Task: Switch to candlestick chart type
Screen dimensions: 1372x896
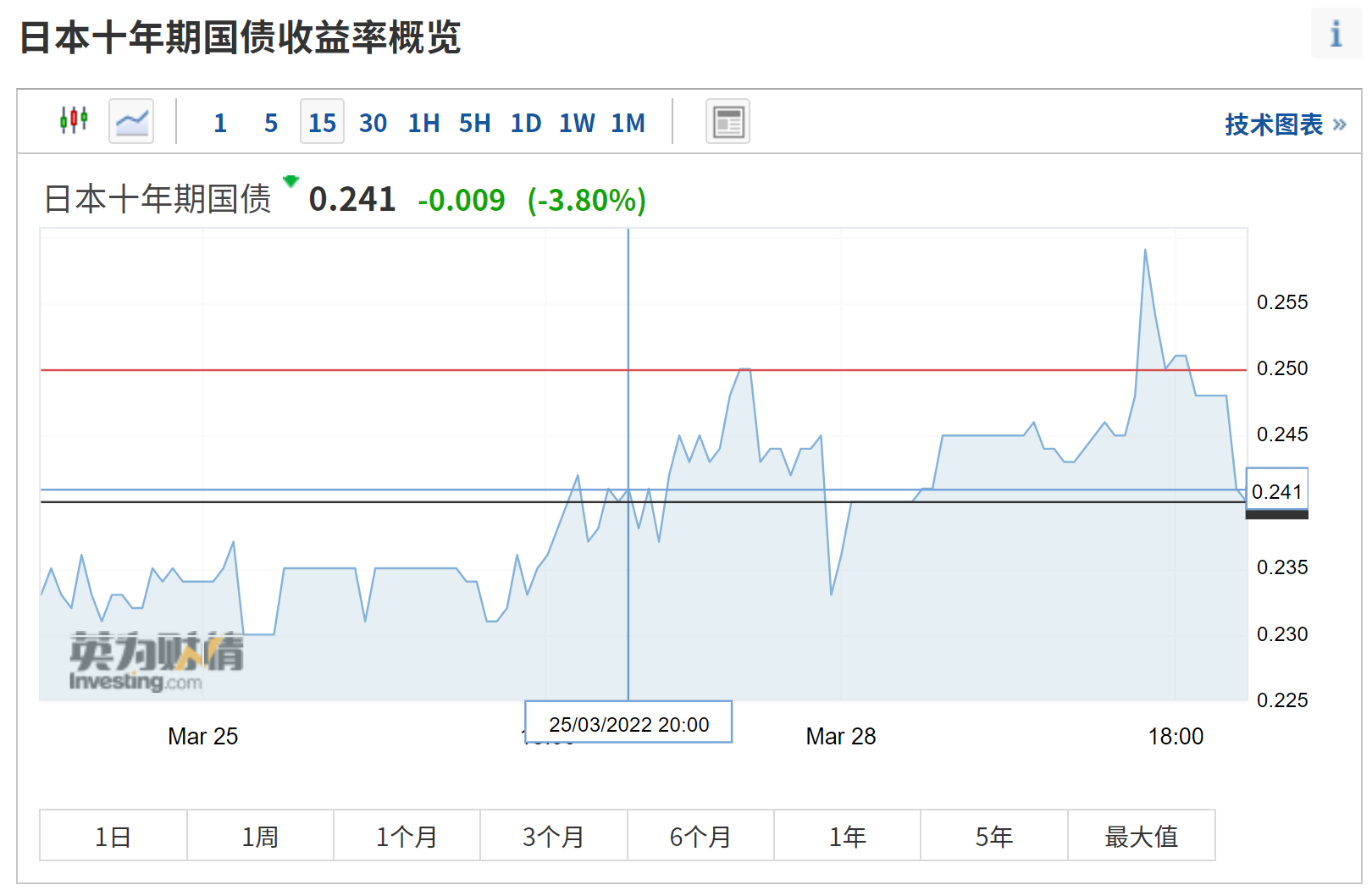Action: click(x=74, y=121)
